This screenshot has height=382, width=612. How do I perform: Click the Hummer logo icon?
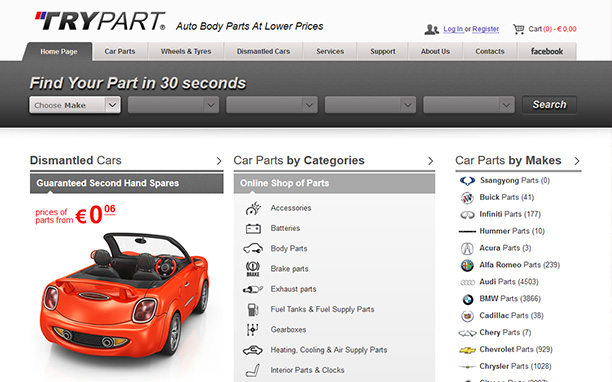[467, 231]
